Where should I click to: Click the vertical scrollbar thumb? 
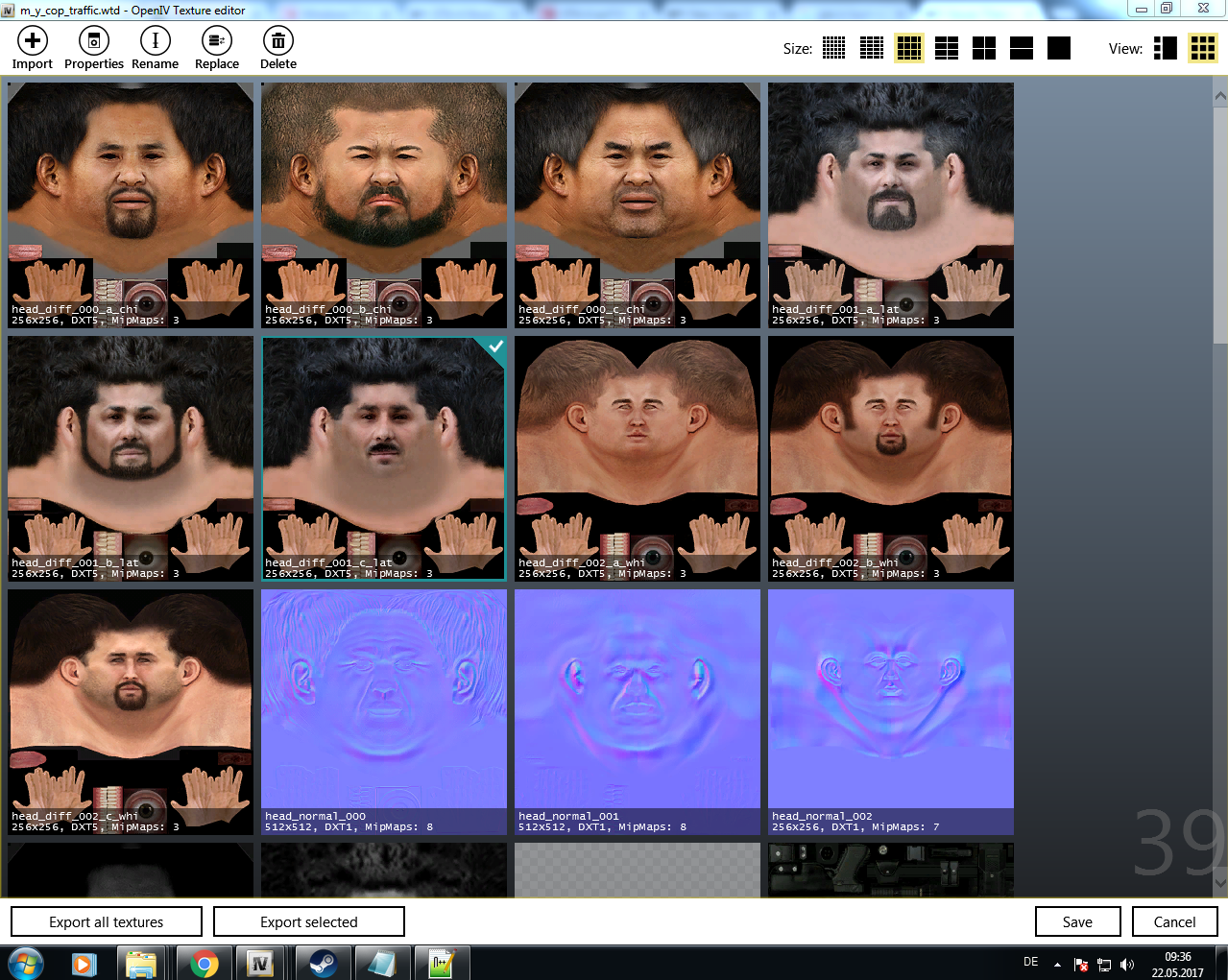pos(1220,224)
